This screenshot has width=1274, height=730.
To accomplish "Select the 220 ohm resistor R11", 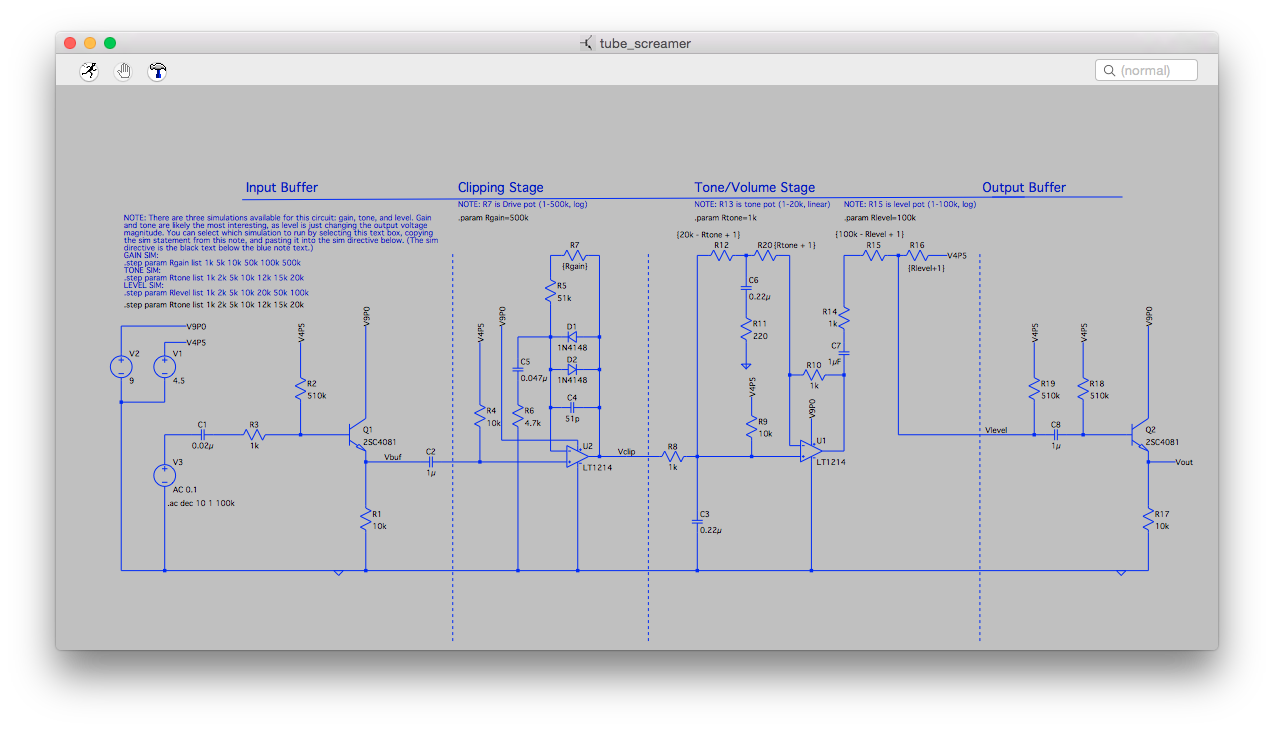I will pos(746,330).
